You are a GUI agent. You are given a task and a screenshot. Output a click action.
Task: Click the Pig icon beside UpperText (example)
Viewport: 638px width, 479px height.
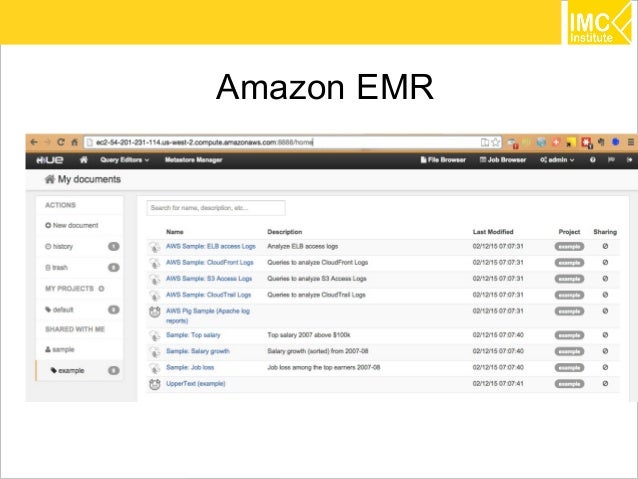point(155,384)
